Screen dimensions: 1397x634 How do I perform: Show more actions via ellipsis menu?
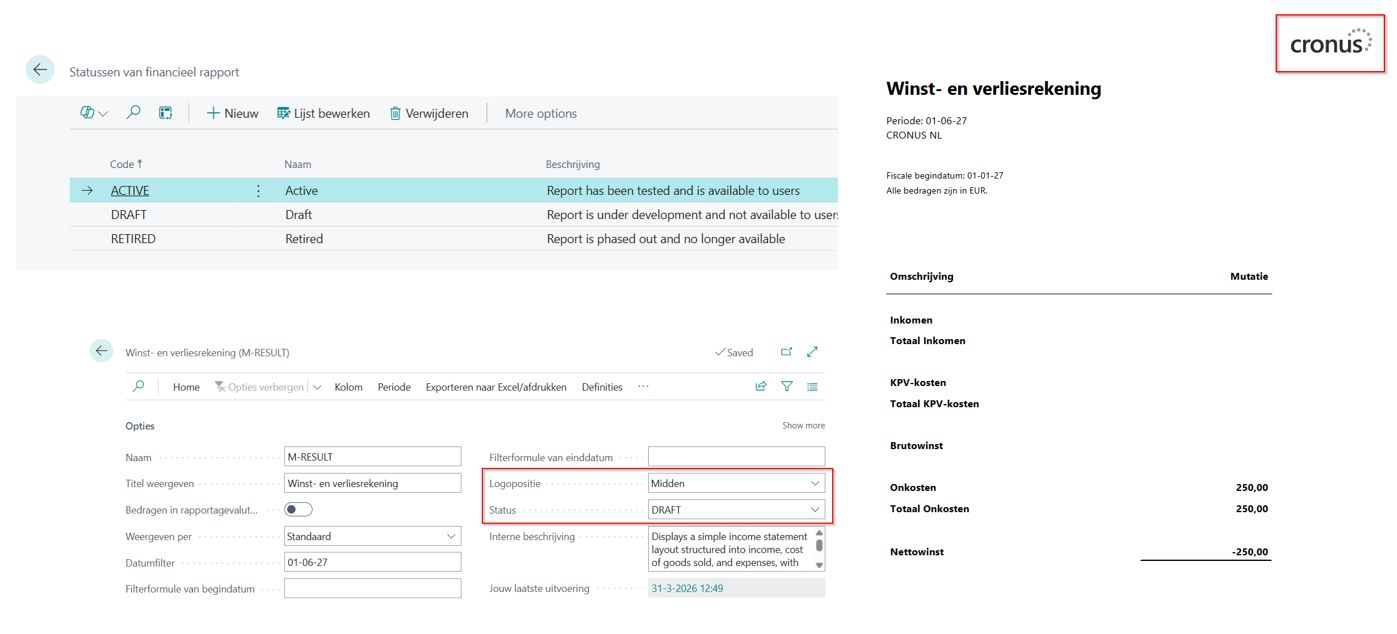[643, 386]
